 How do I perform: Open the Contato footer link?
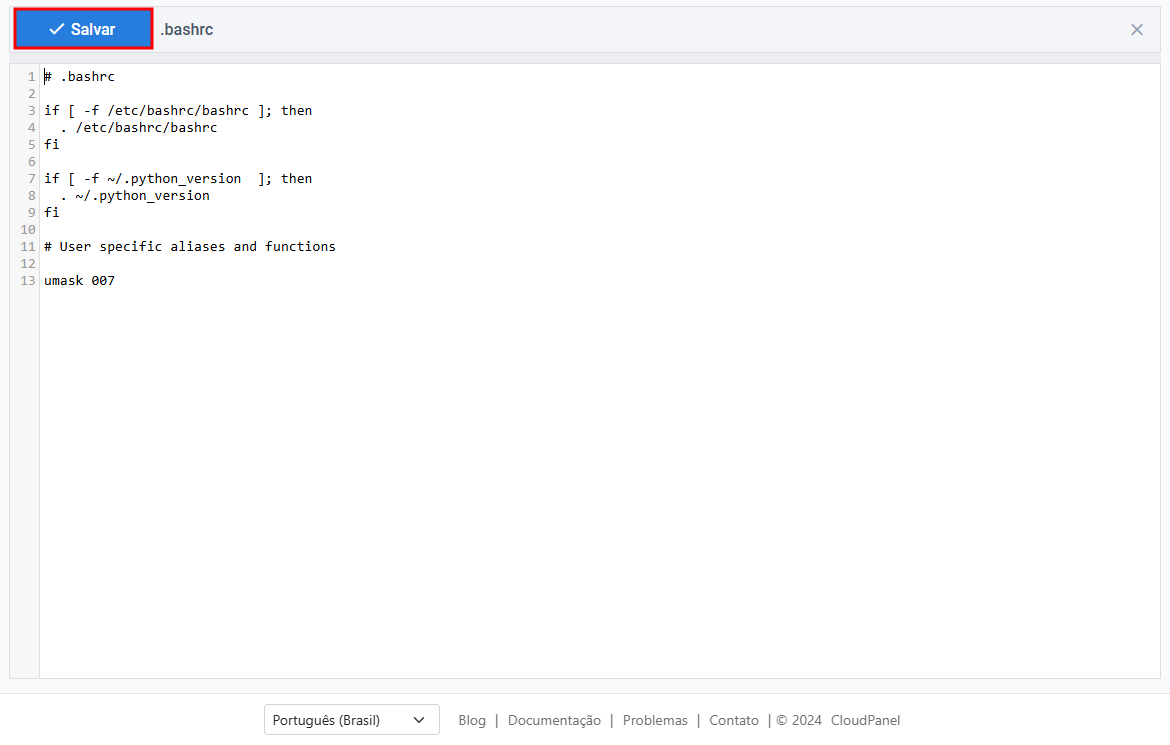point(734,720)
